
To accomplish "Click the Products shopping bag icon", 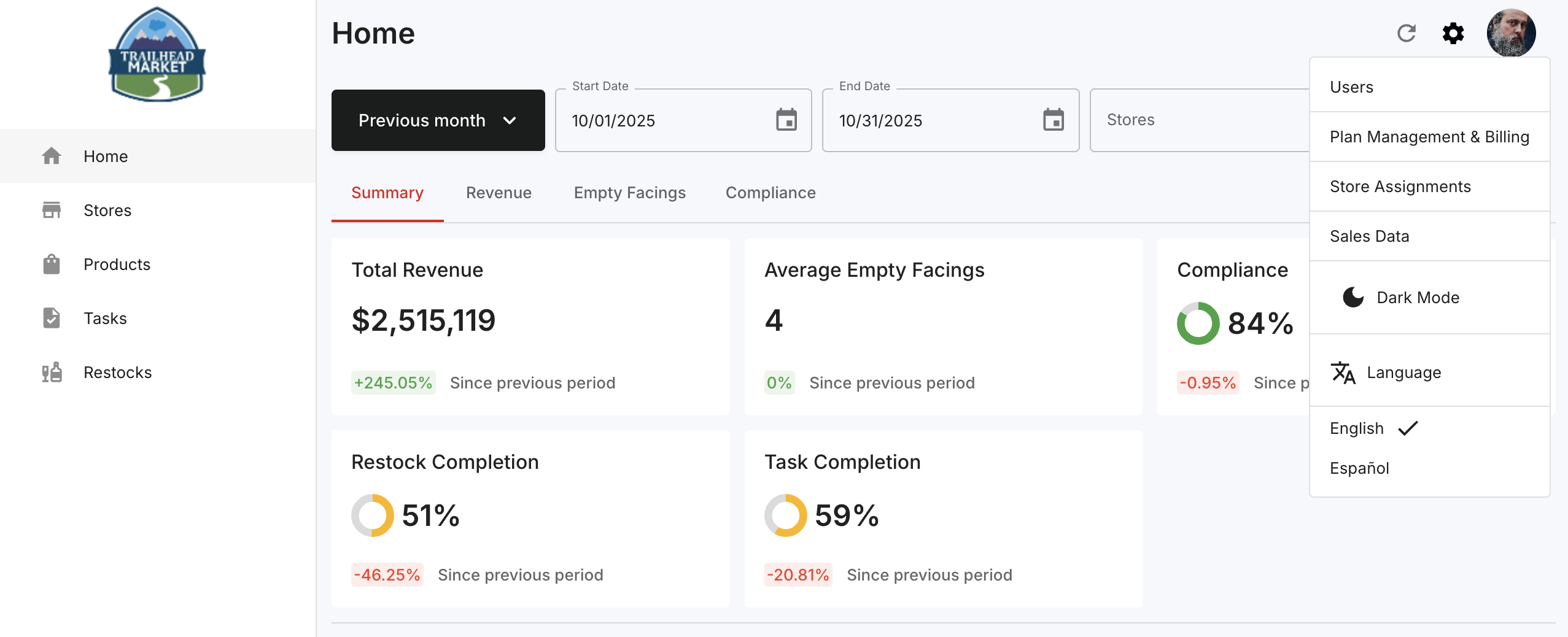I will 52,264.
